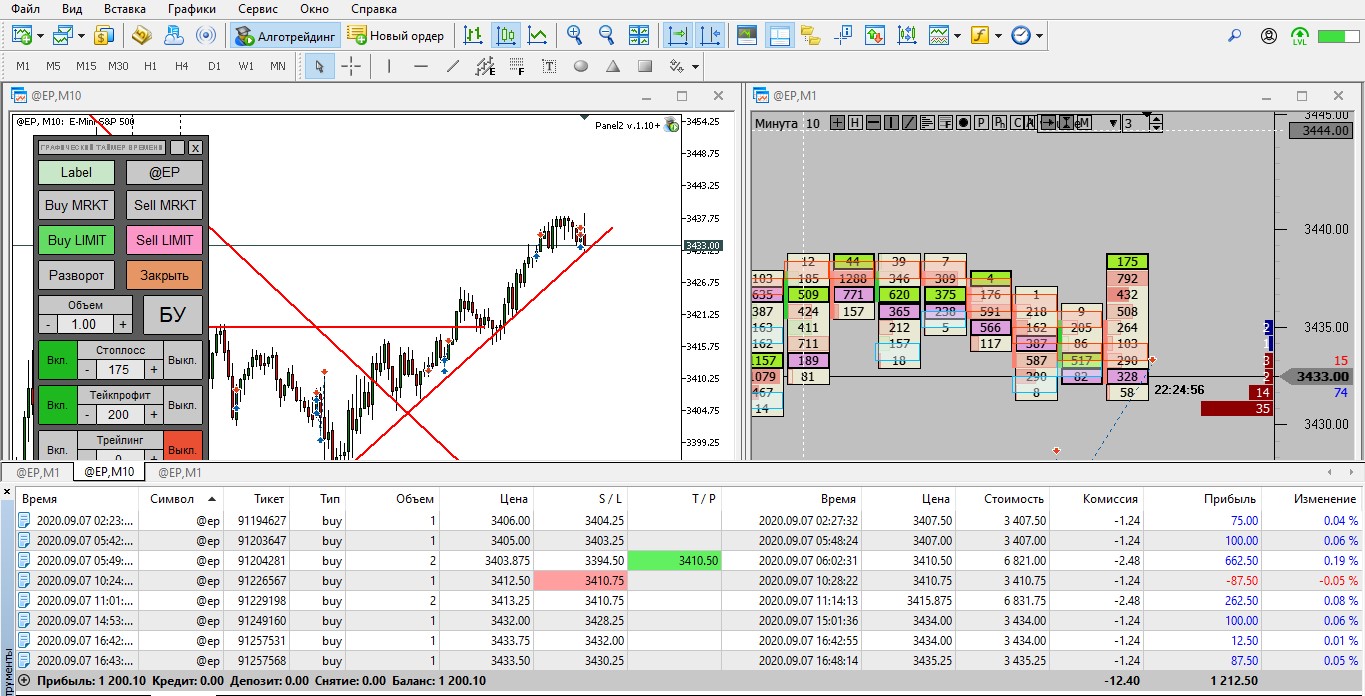Open the chart profiles icon

pos(62,35)
